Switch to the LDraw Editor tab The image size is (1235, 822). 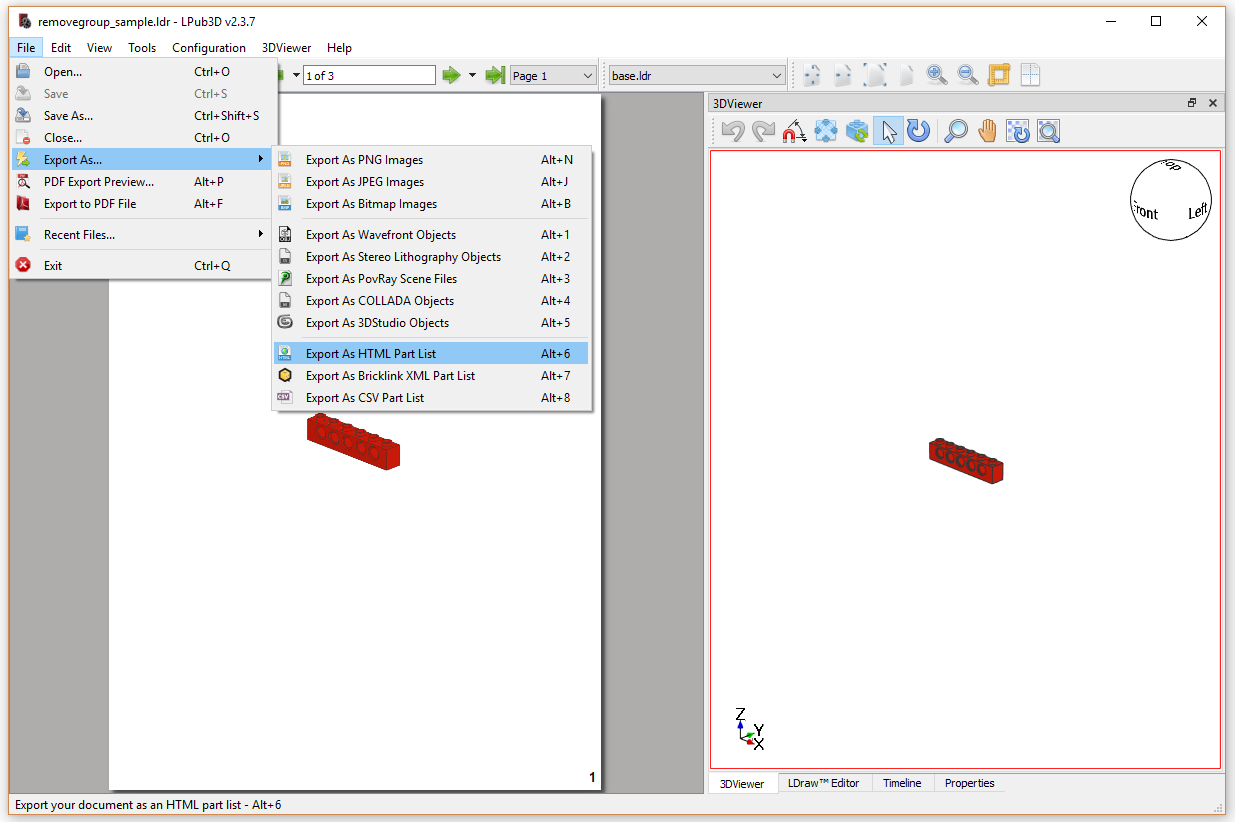[825, 783]
